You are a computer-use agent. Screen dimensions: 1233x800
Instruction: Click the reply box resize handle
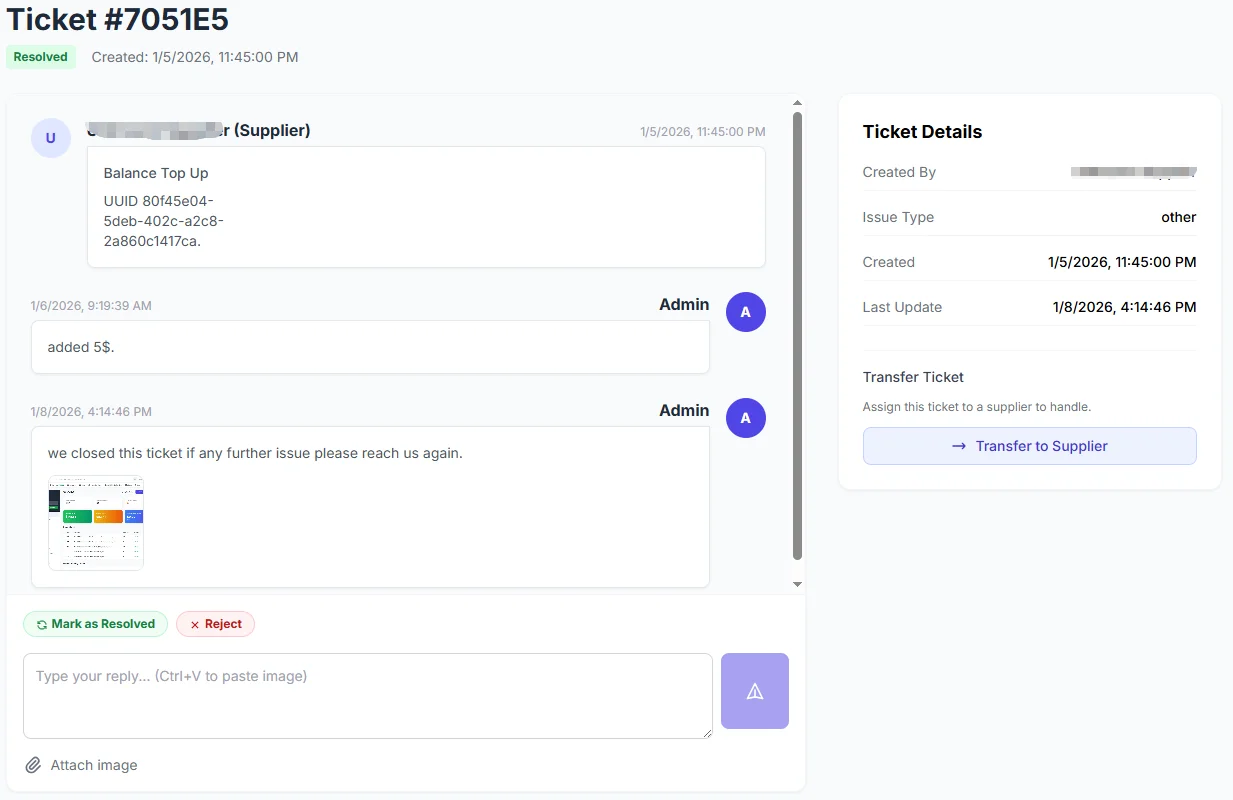coord(707,733)
